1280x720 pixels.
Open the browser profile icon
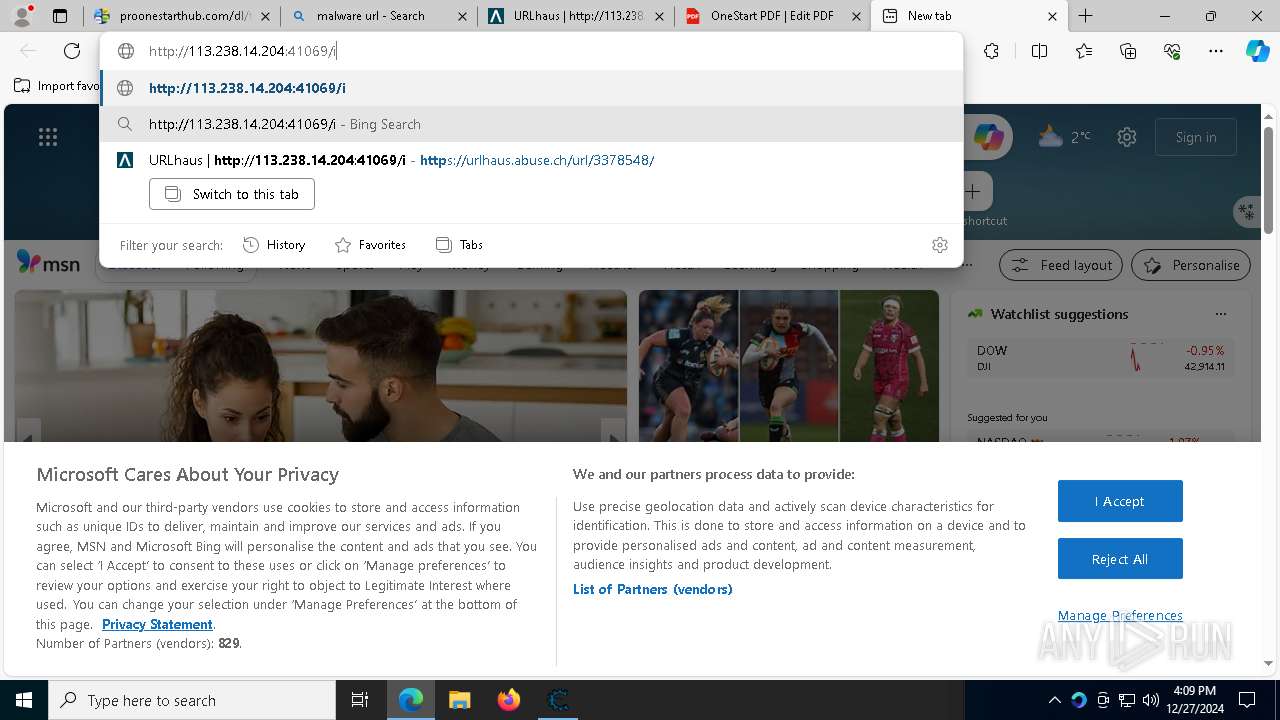point(22,15)
